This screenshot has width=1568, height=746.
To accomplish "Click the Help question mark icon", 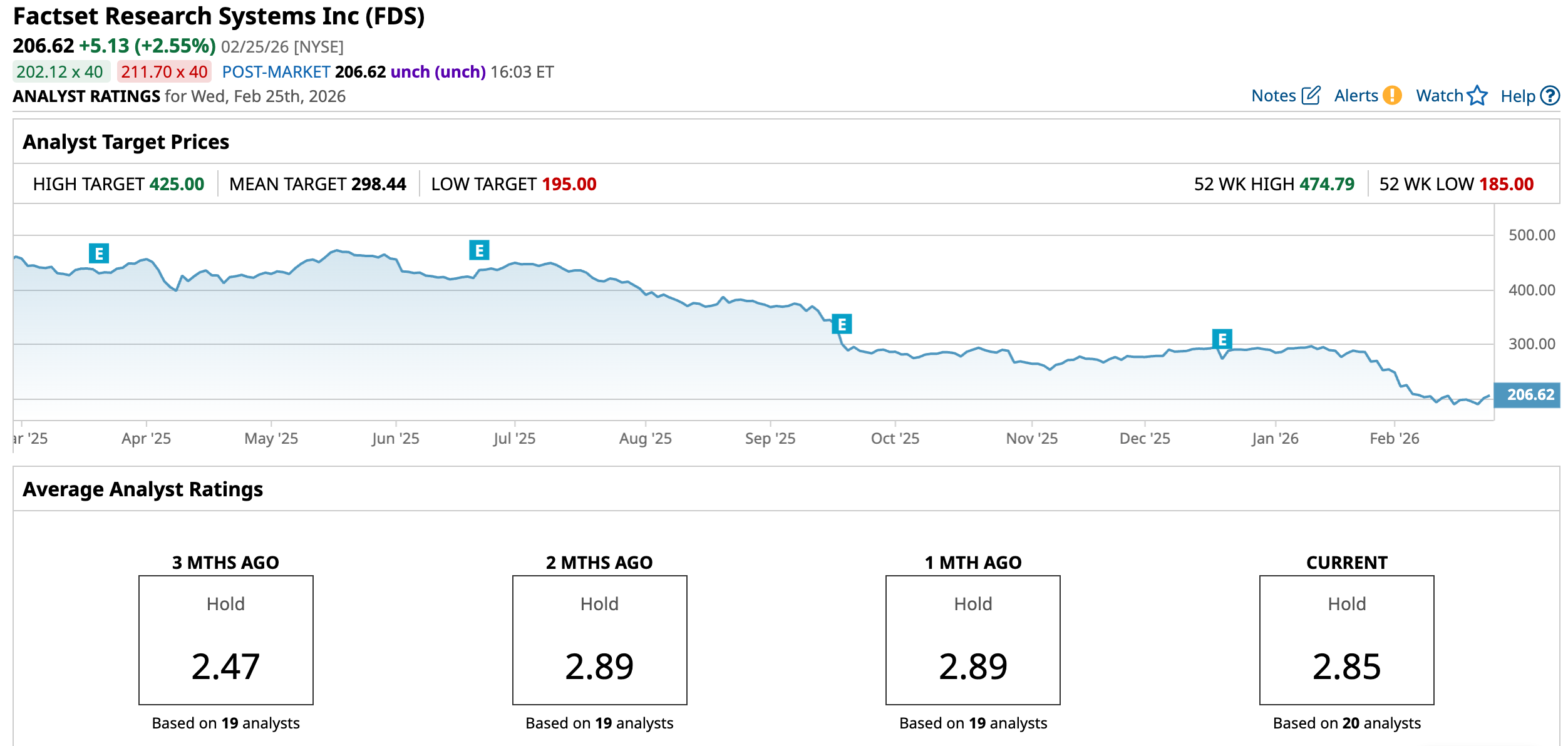I will pos(1550,95).
